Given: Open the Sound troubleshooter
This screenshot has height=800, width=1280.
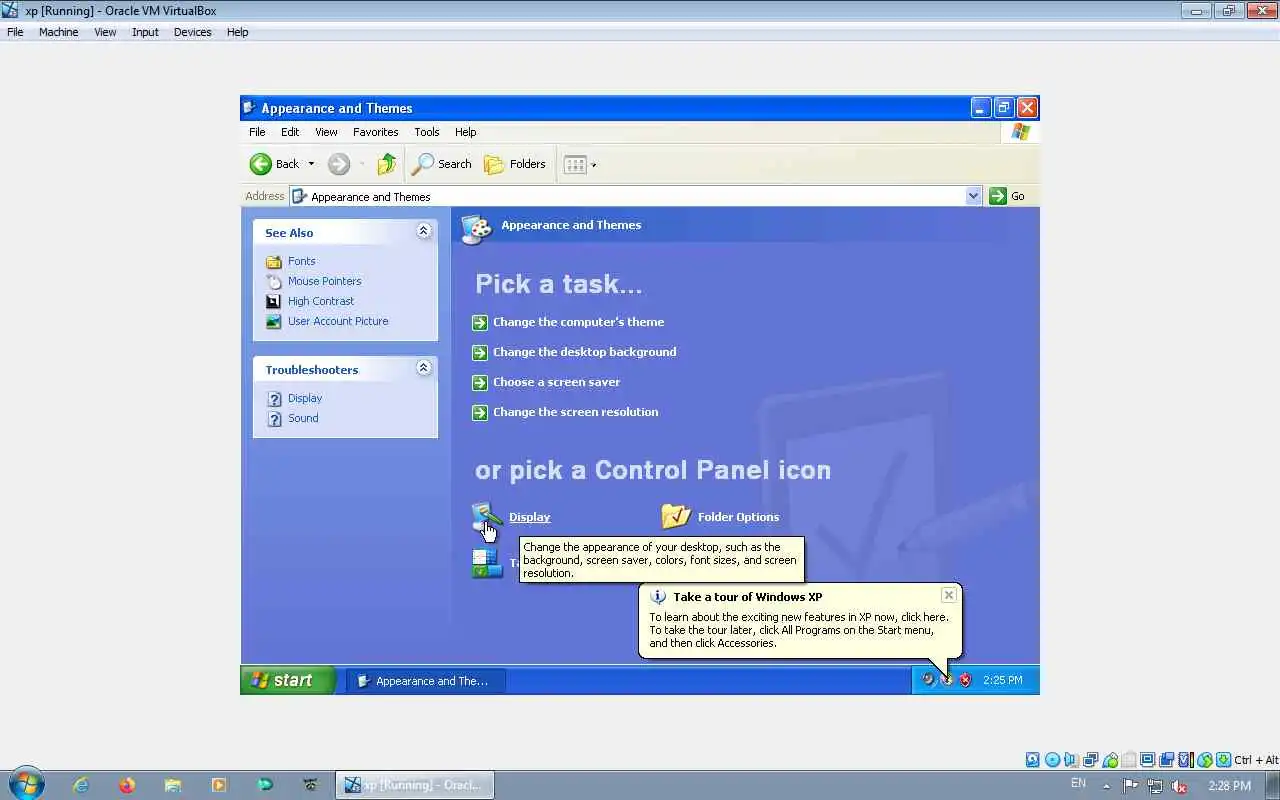Looking at the screenshot, I should point(303,418).
